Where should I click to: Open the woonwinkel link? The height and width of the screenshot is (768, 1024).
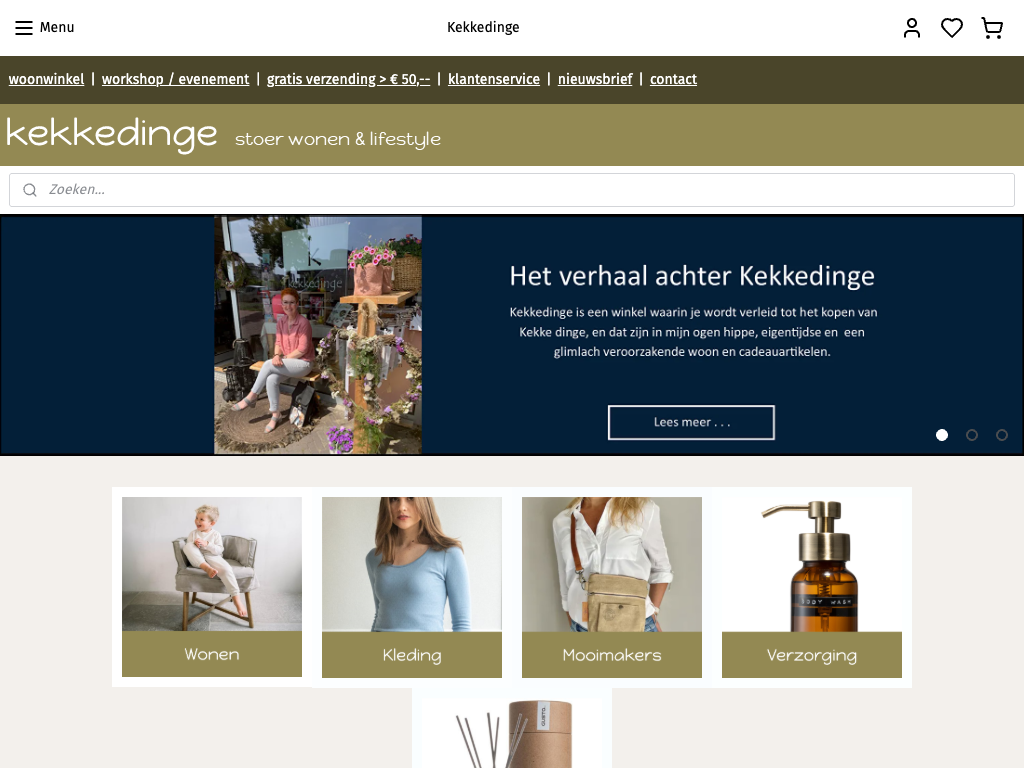[x=46, y=79]
